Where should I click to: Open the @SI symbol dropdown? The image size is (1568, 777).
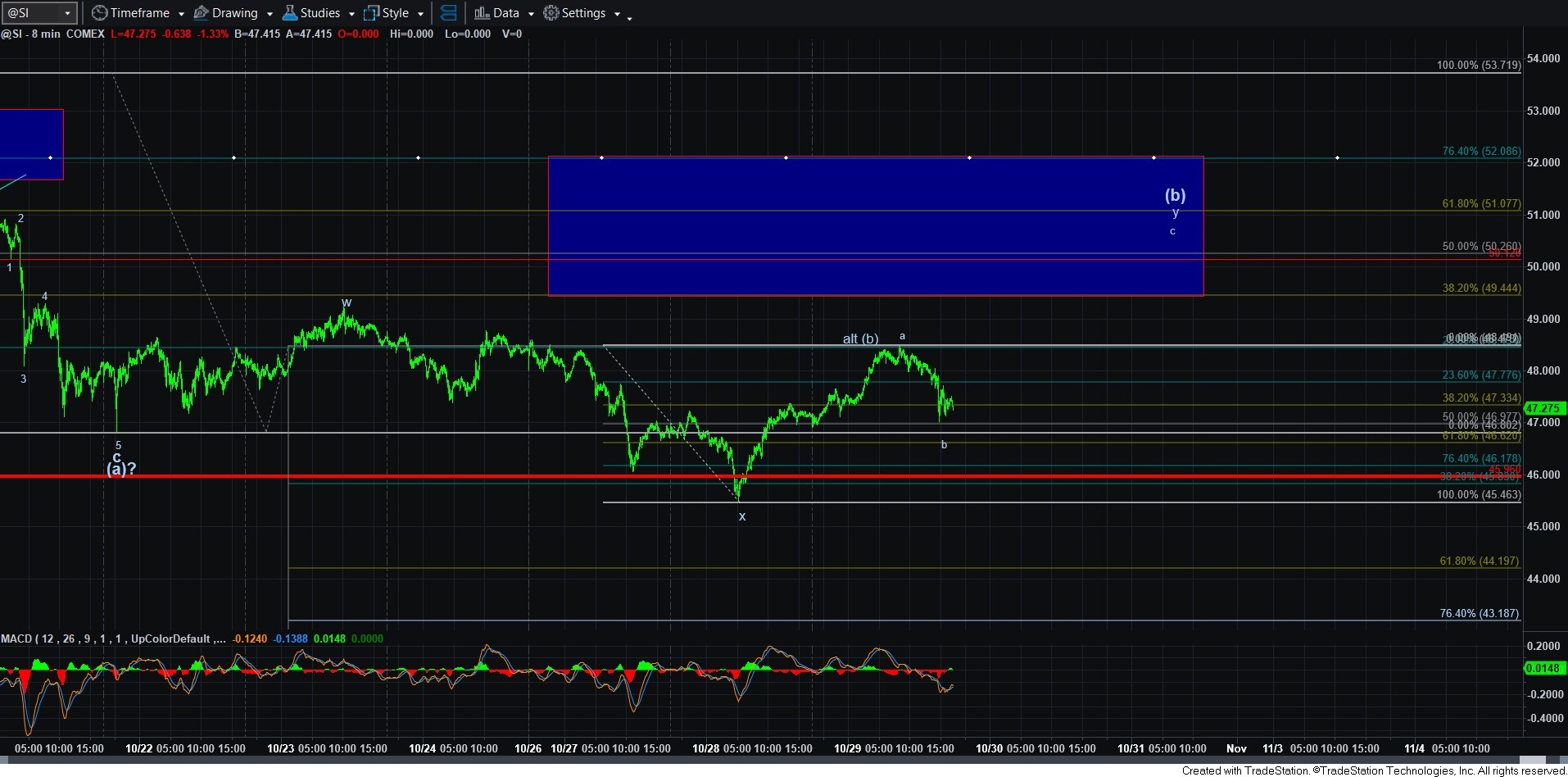pyautogui.click(x=67, y=13)
